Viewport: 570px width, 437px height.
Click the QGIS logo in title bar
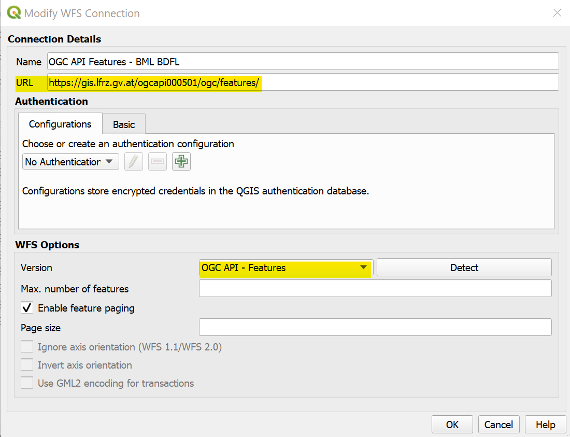pyautogui.click(x=14, y=13)
